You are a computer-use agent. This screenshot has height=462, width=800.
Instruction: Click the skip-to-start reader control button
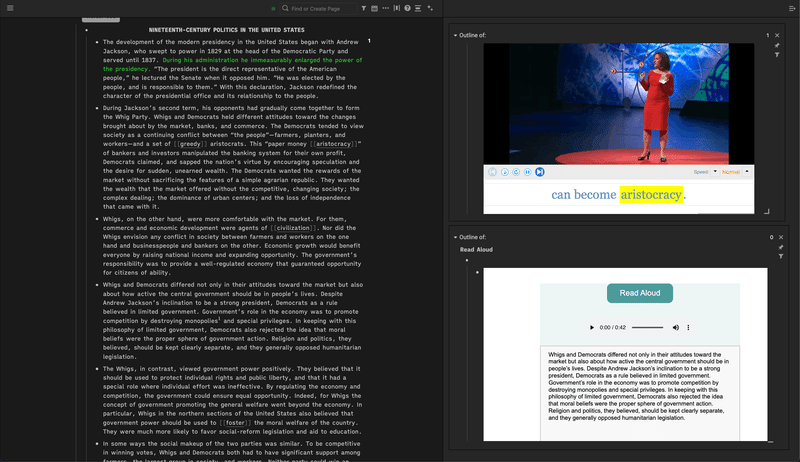click(492, 172)
